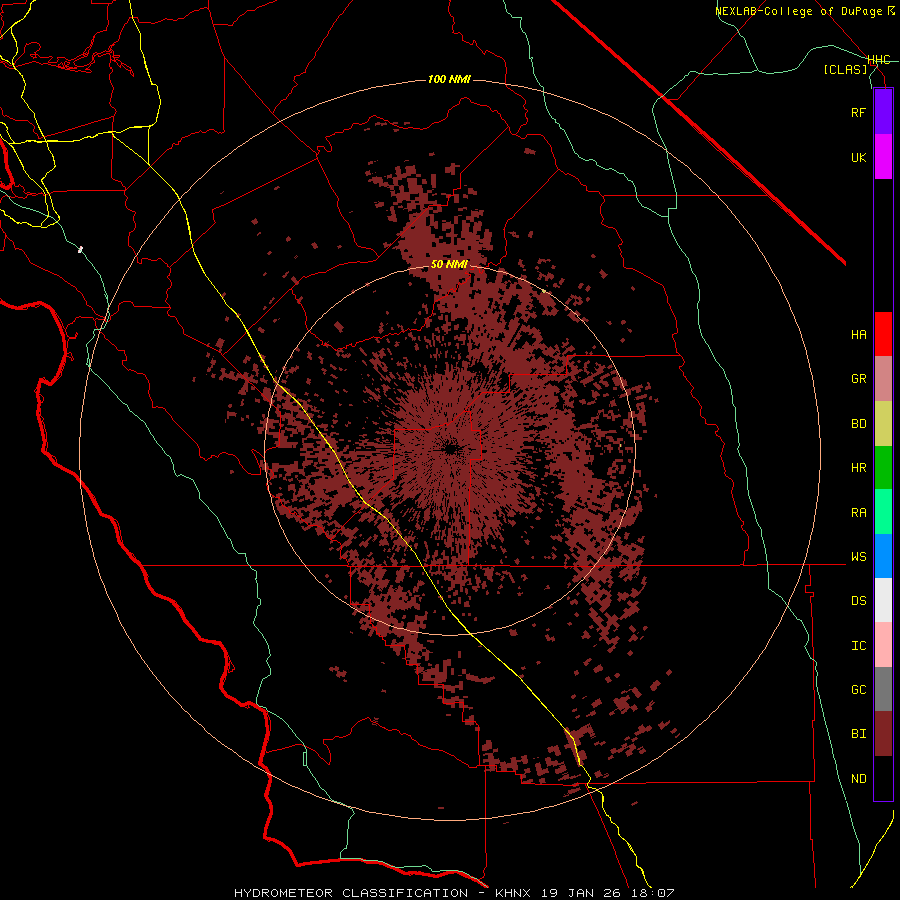
Task: Click the BD legend label
Action: pos(858,424)
